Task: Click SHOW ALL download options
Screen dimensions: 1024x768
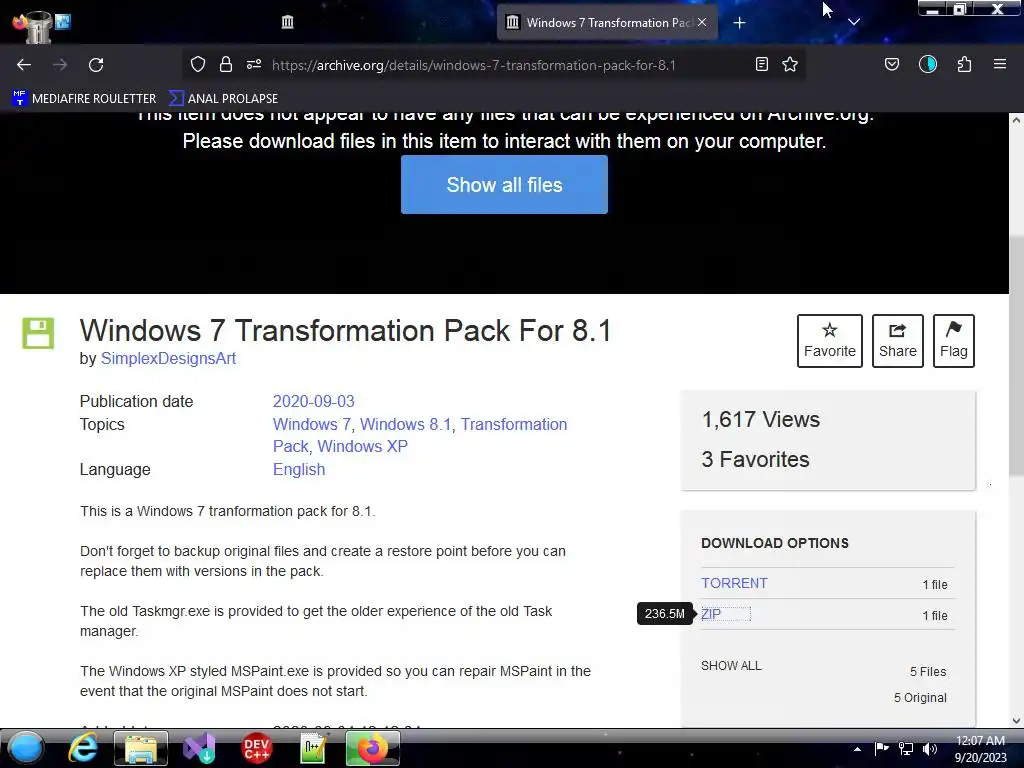Action: tap(731, 665)
